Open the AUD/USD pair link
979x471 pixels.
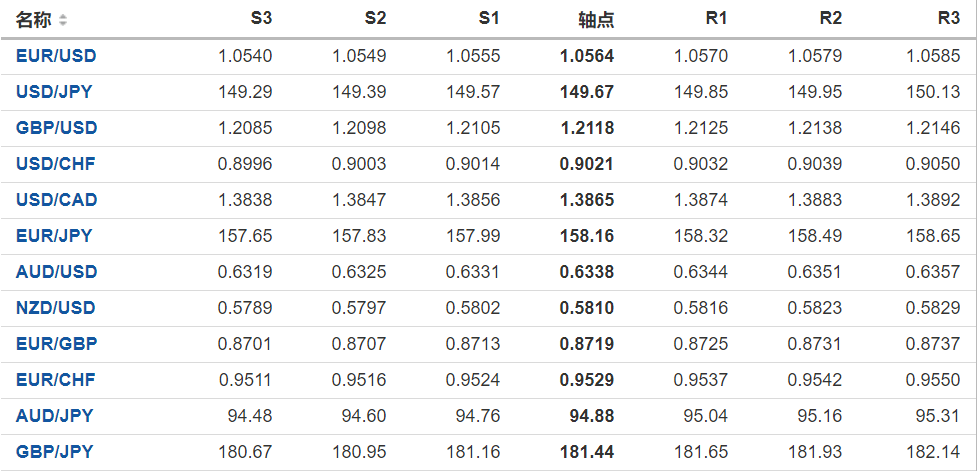(x=56, y=272)
